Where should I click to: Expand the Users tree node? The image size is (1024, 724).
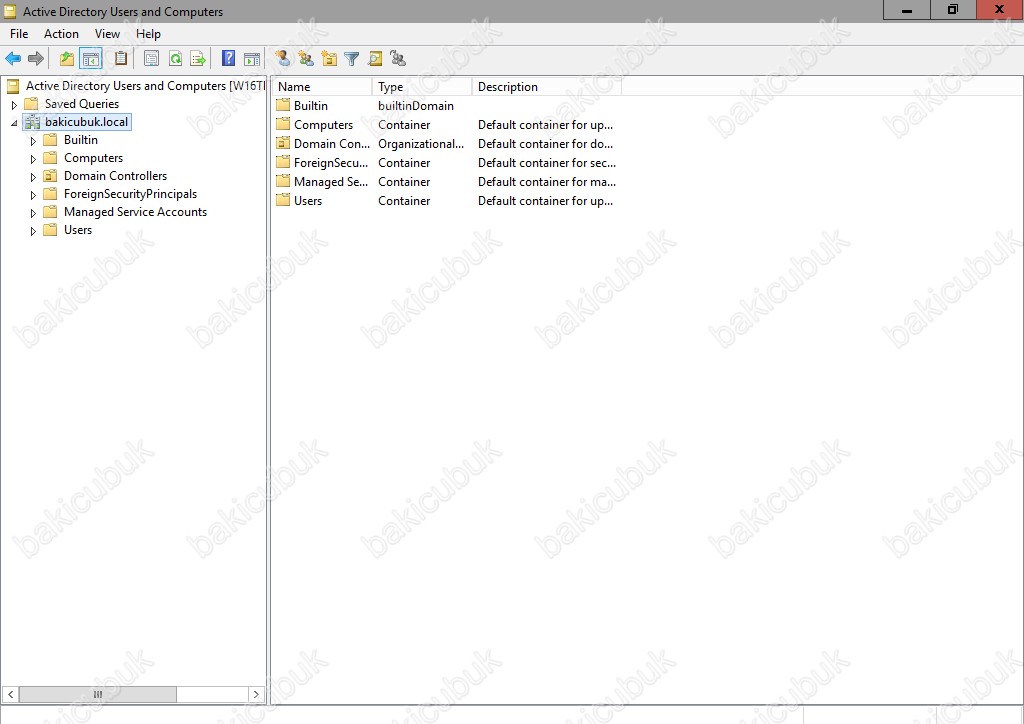(x=33, y=231)
